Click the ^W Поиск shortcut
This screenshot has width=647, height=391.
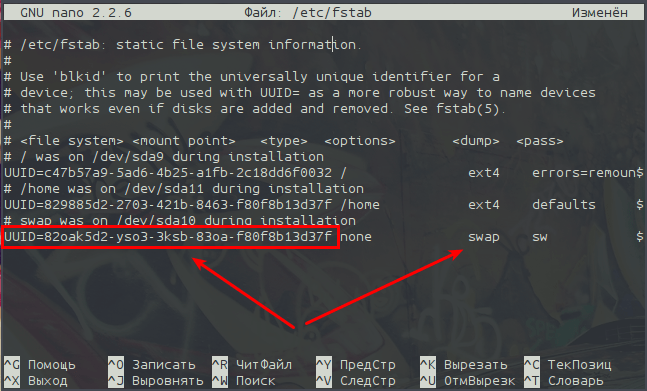(x=243, y=381)
